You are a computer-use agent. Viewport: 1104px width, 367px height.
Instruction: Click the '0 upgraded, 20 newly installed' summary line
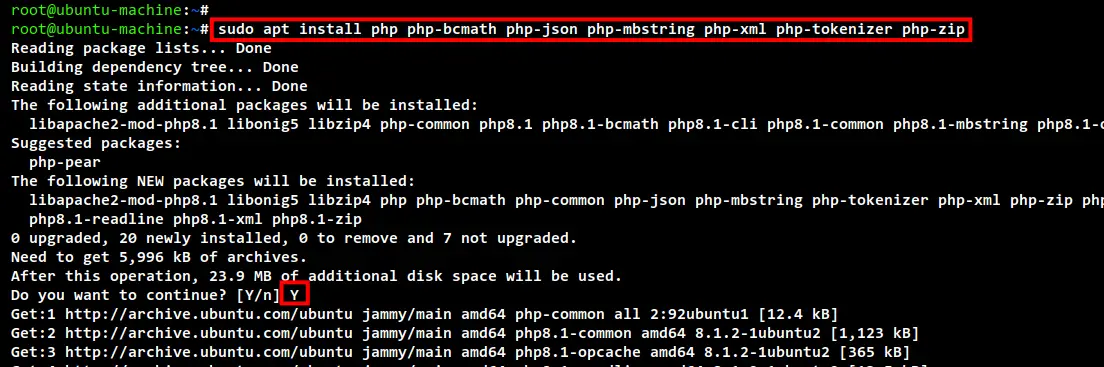pyautogui.click(x=294, y=237)
